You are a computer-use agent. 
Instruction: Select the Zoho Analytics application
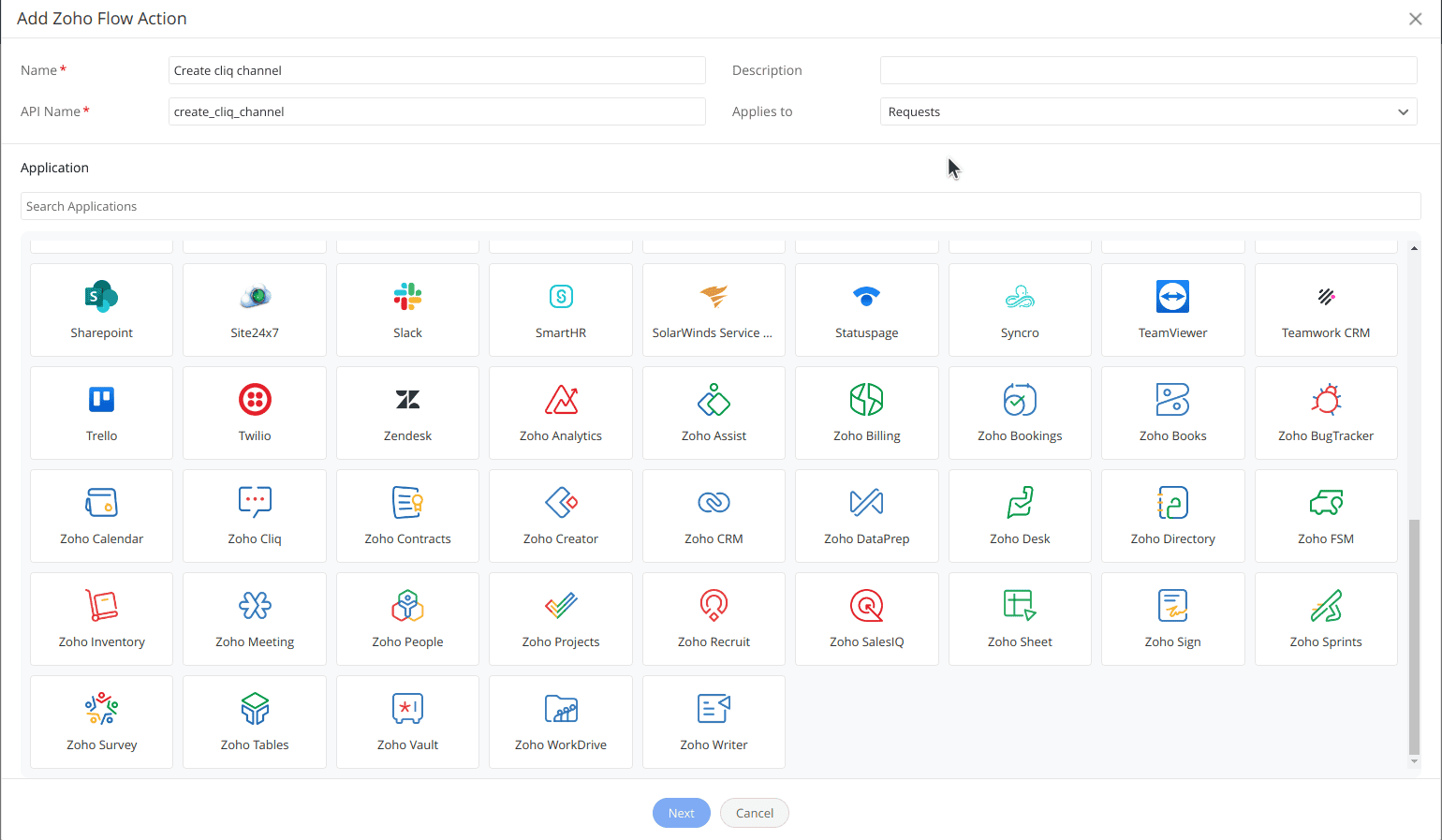coord(561,413)
